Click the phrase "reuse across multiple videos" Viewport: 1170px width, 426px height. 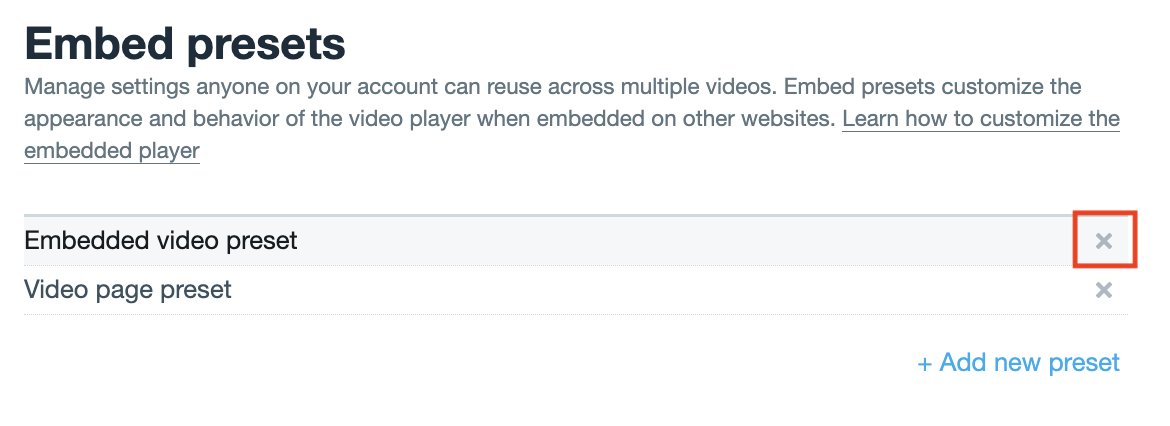[579, 87]
